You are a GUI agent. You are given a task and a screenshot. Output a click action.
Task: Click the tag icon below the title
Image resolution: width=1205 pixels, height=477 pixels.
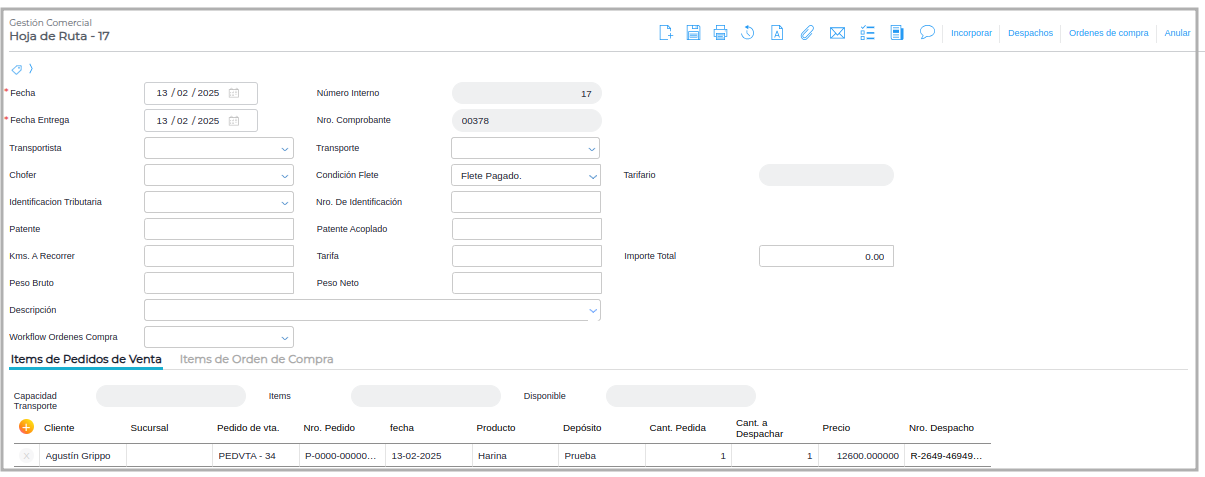pyautogui.click(x=17, y=69)
